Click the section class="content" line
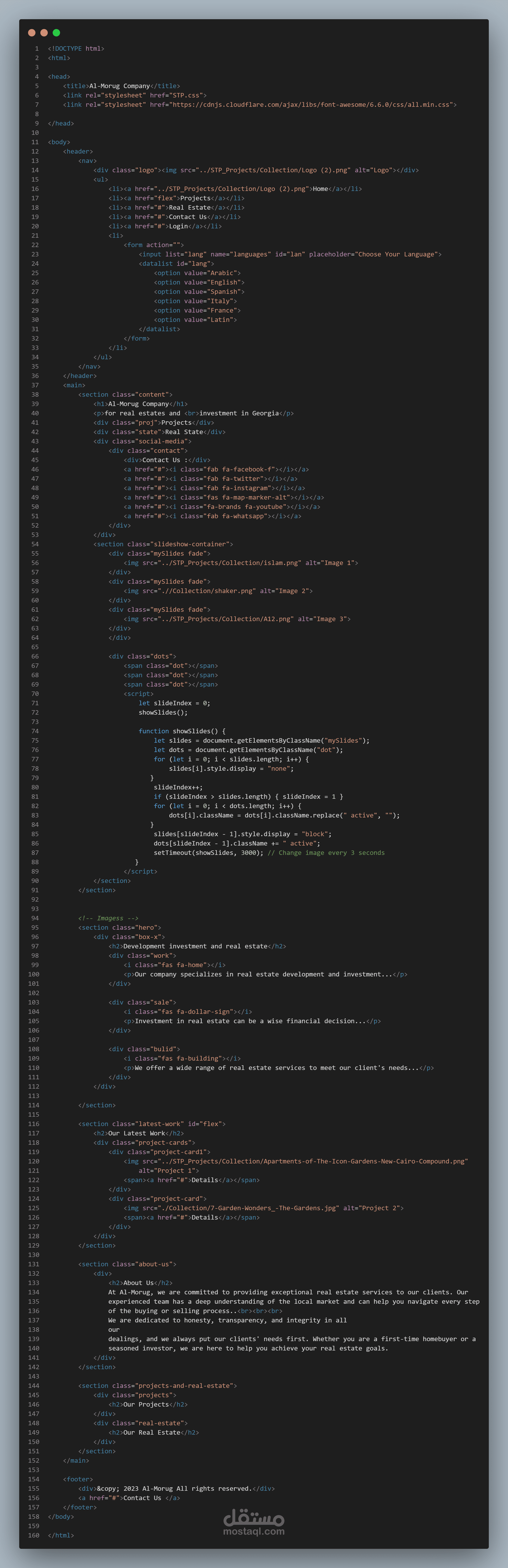This screenshot has height=1568, width=508. (x=126, y=394)
